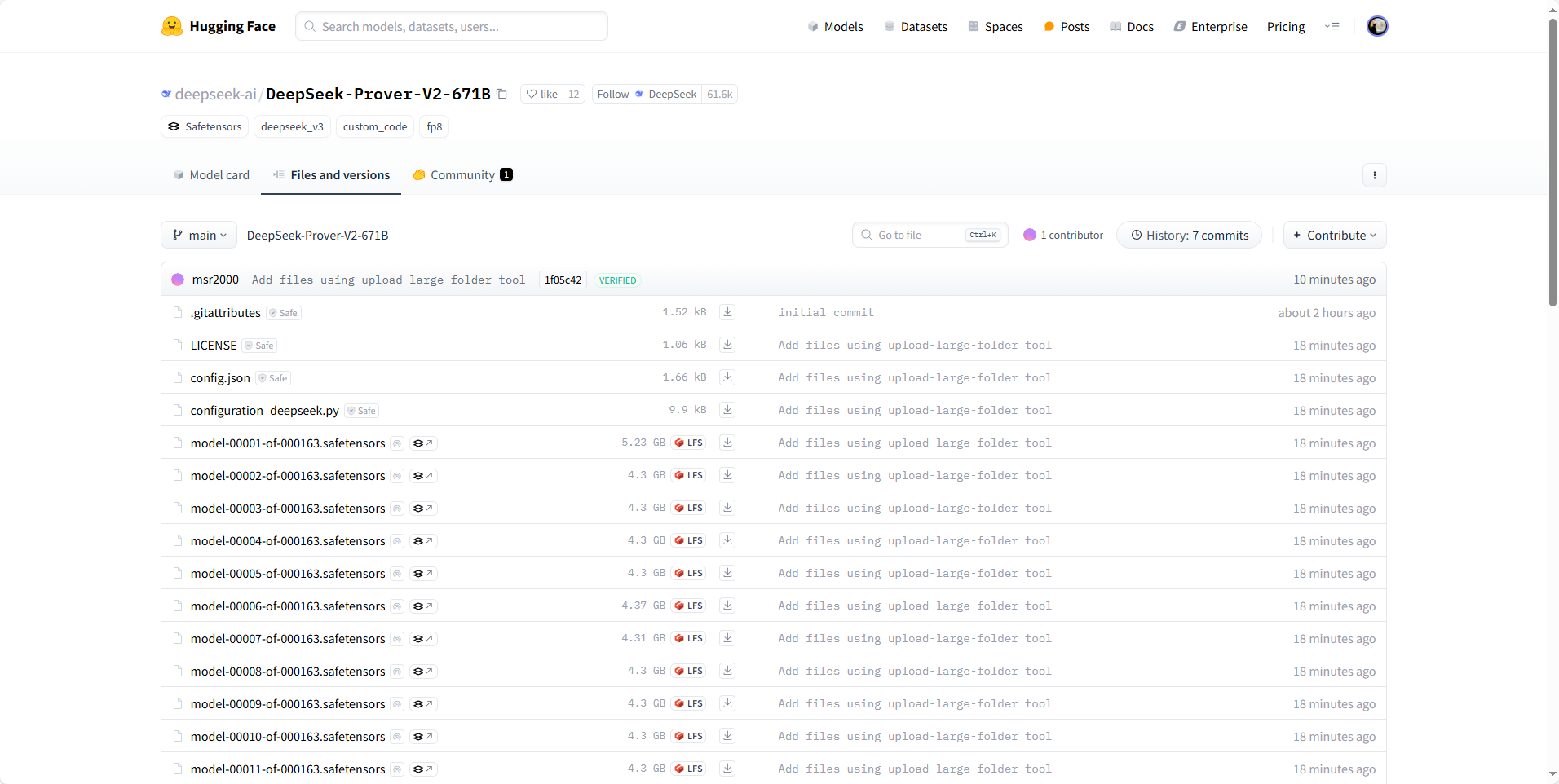Screen dimensions: 1559x784
Task: Expand the main branch selector
Action: coord(199,235)
